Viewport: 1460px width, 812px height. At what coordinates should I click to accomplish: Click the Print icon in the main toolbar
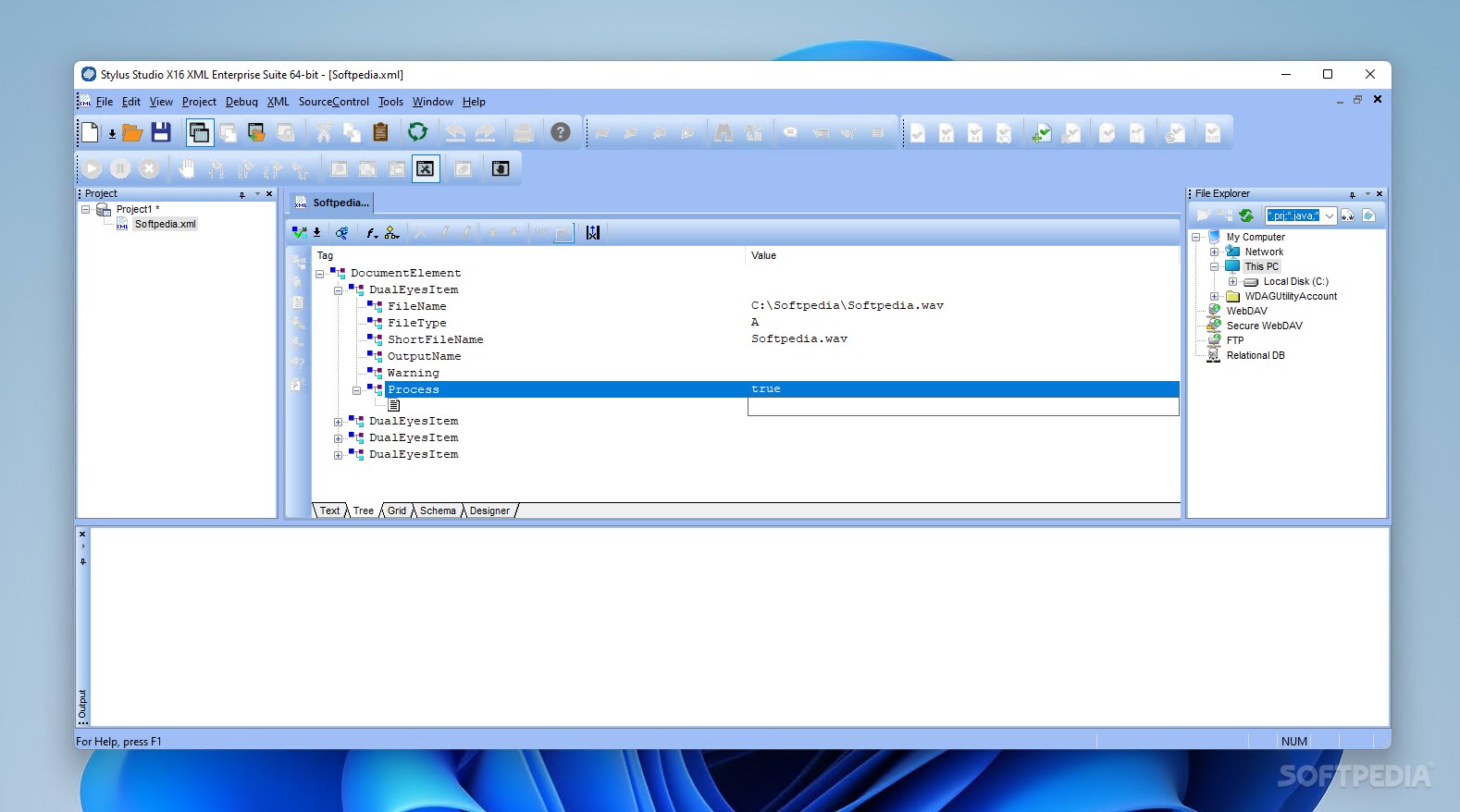pos(524,132)
